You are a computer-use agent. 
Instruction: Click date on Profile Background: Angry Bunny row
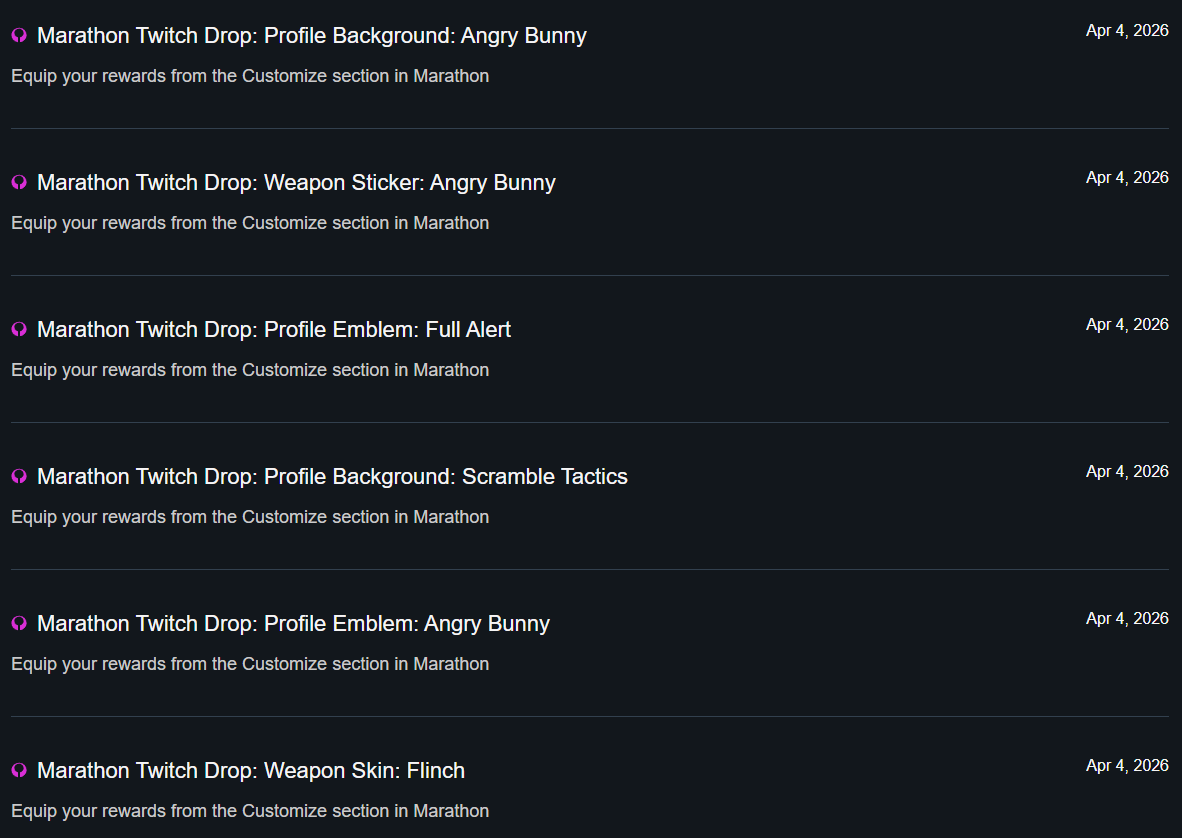click(1127, 31)
